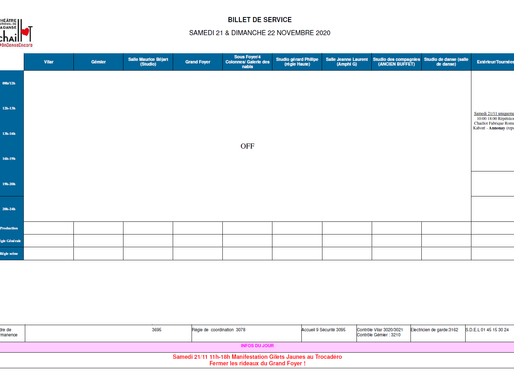Image resolution: width=514 pixels, height=386 pixels.
Task: Click the underlined 'Samedi 21/11' entry in Extérieur column
Action: click(x=494, y=114)
